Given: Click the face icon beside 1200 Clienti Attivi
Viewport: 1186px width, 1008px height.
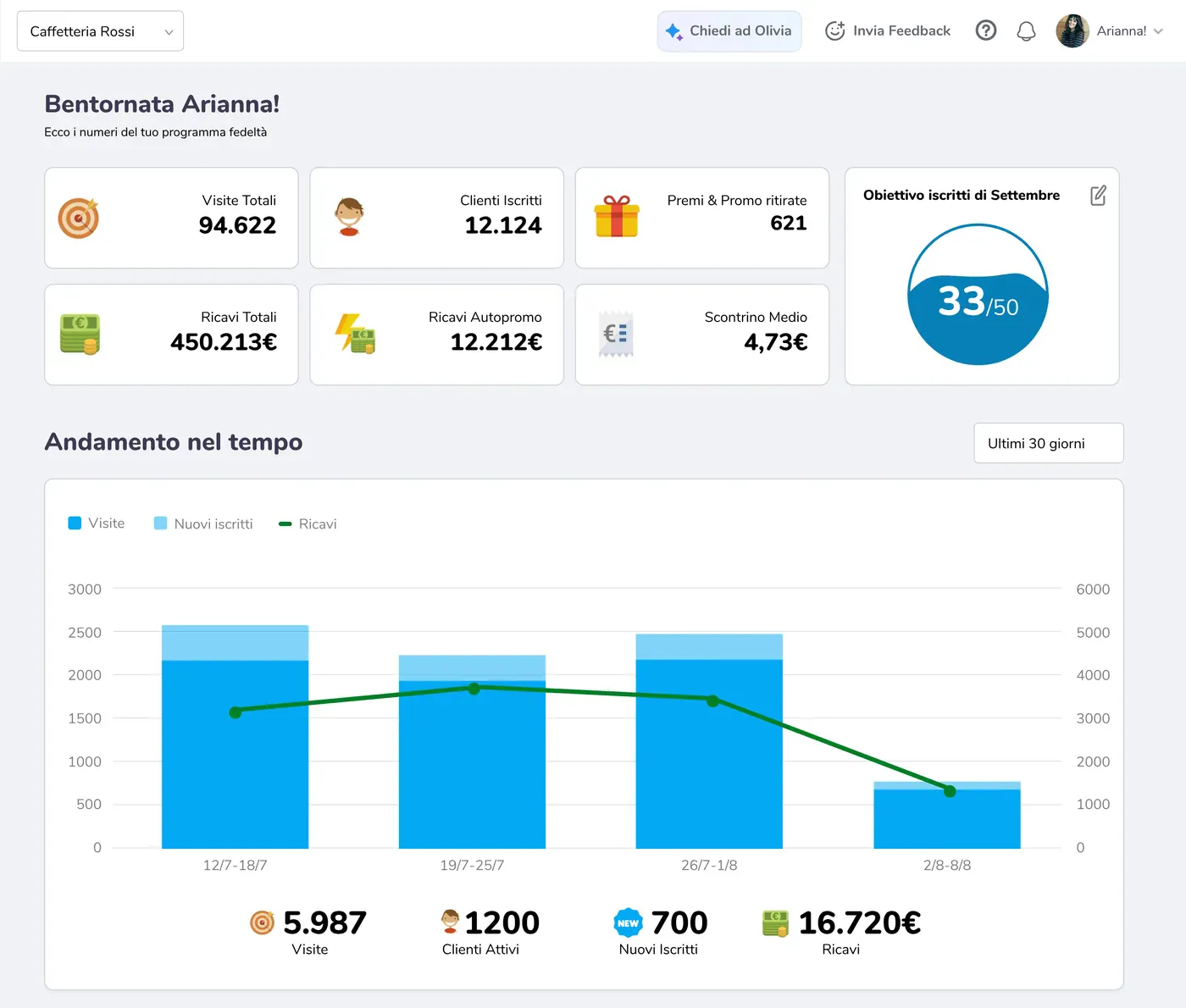Looking at the screenshot, I should coord(451,922).
